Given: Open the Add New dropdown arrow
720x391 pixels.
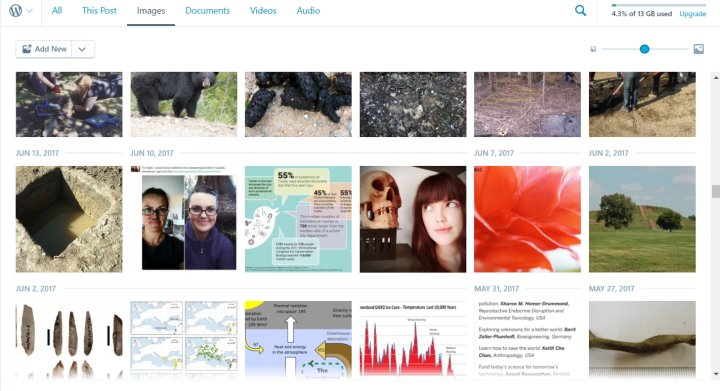Looking at the screenshot, I should pos(82,49).
